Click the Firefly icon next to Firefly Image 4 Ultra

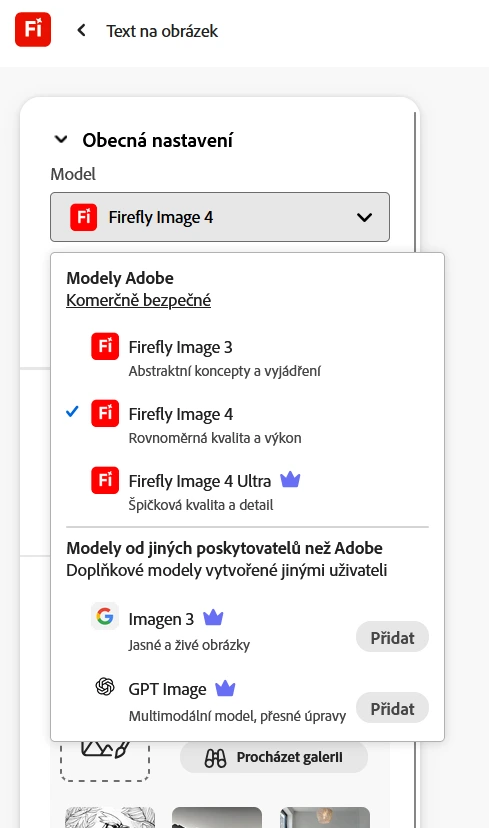pos(105,480)
